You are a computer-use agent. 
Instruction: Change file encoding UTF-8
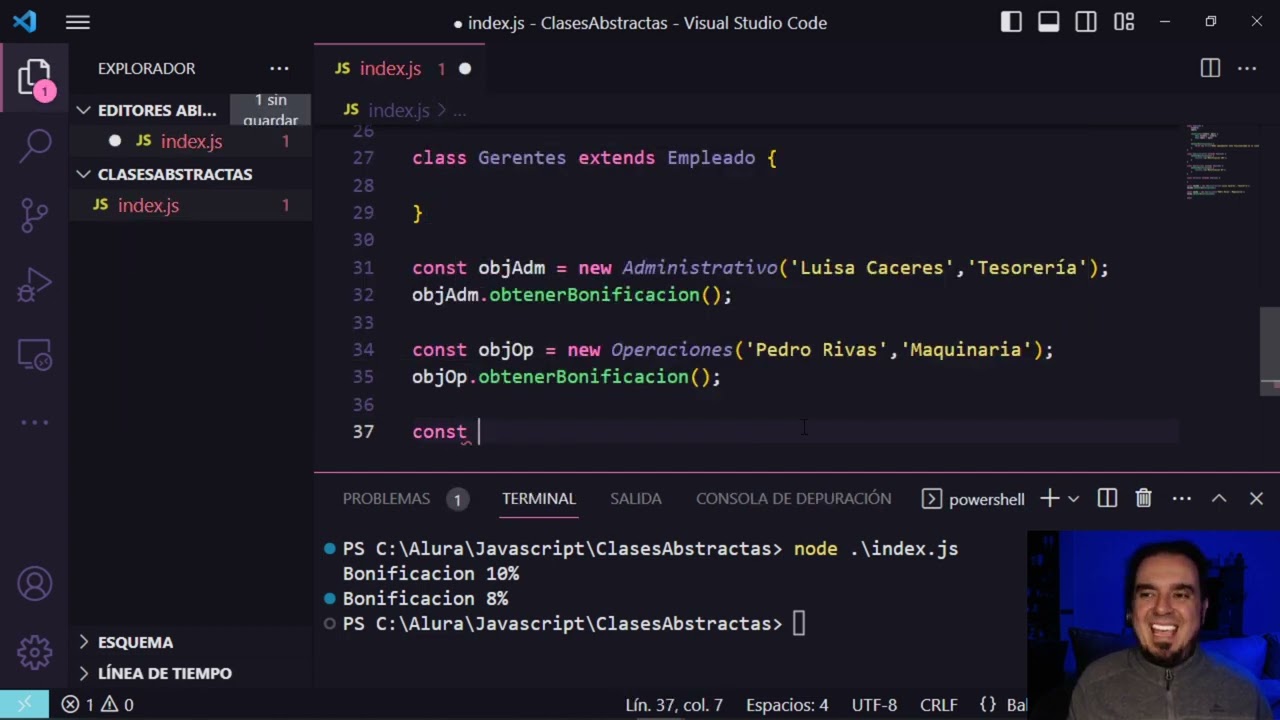click(874, 705)
